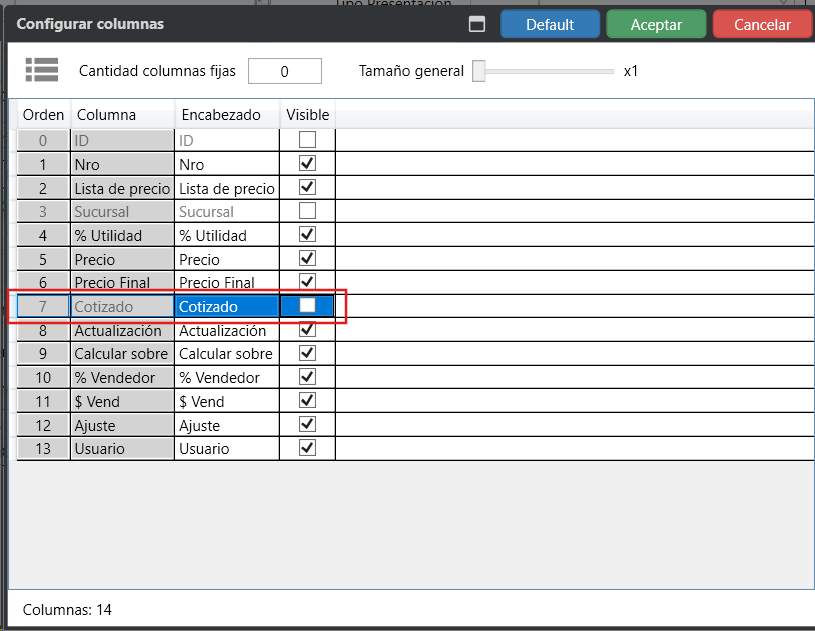Confirm changes with the Aceptar button

(656, 25)
